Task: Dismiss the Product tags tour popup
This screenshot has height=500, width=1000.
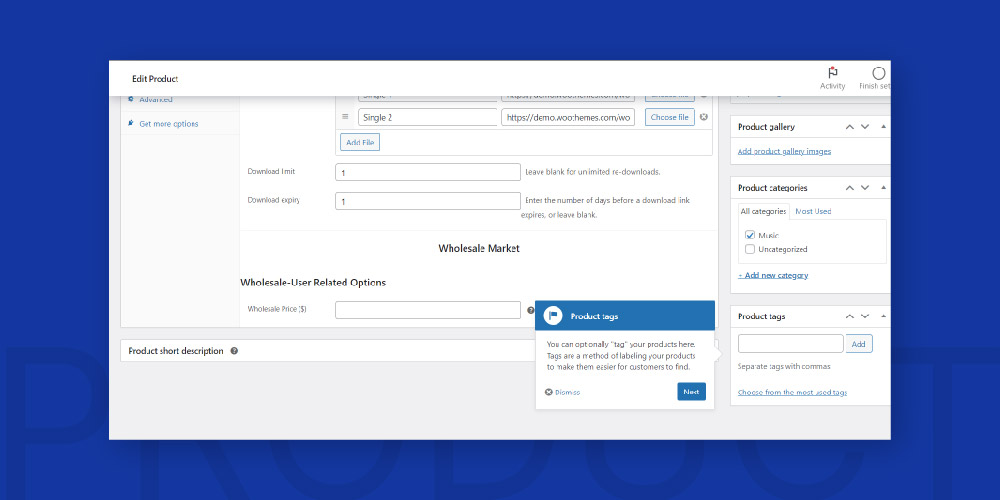Action: click(562, 392)
